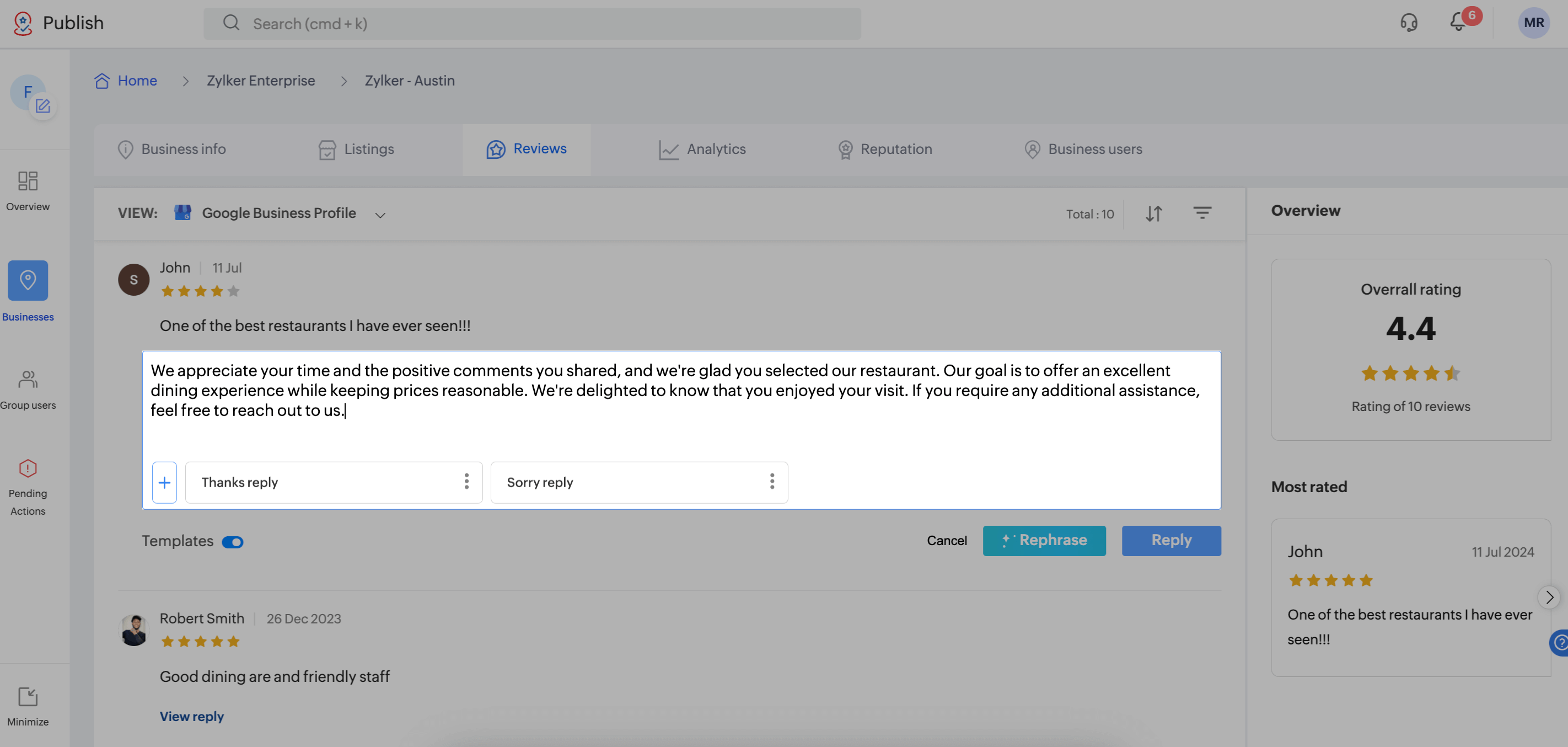The width and height of the screenshot is (1568, 747).
Task: Open Sorry reply options menu
Action: click(x=772, y=481)
